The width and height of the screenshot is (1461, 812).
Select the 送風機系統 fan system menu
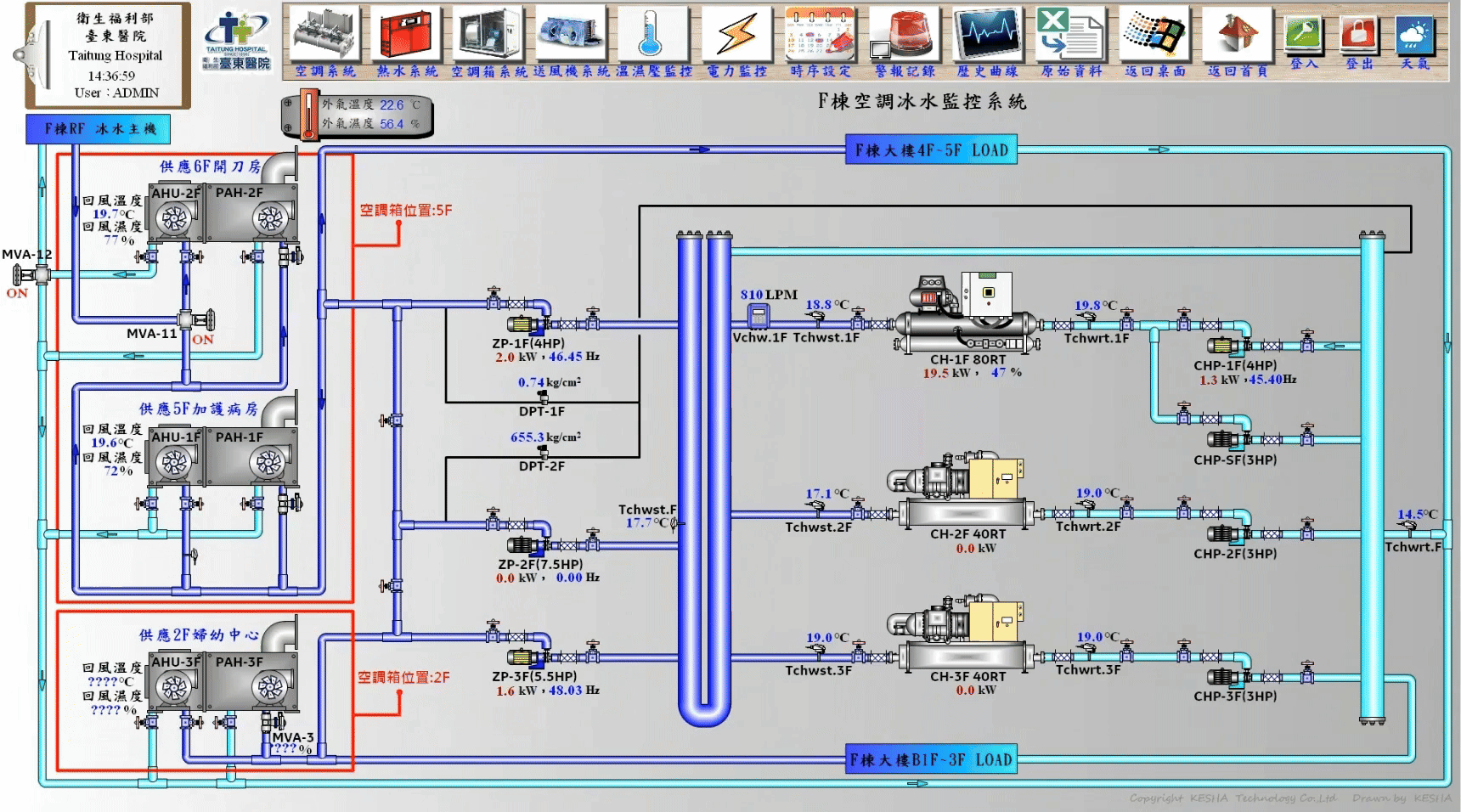(571, 36)
